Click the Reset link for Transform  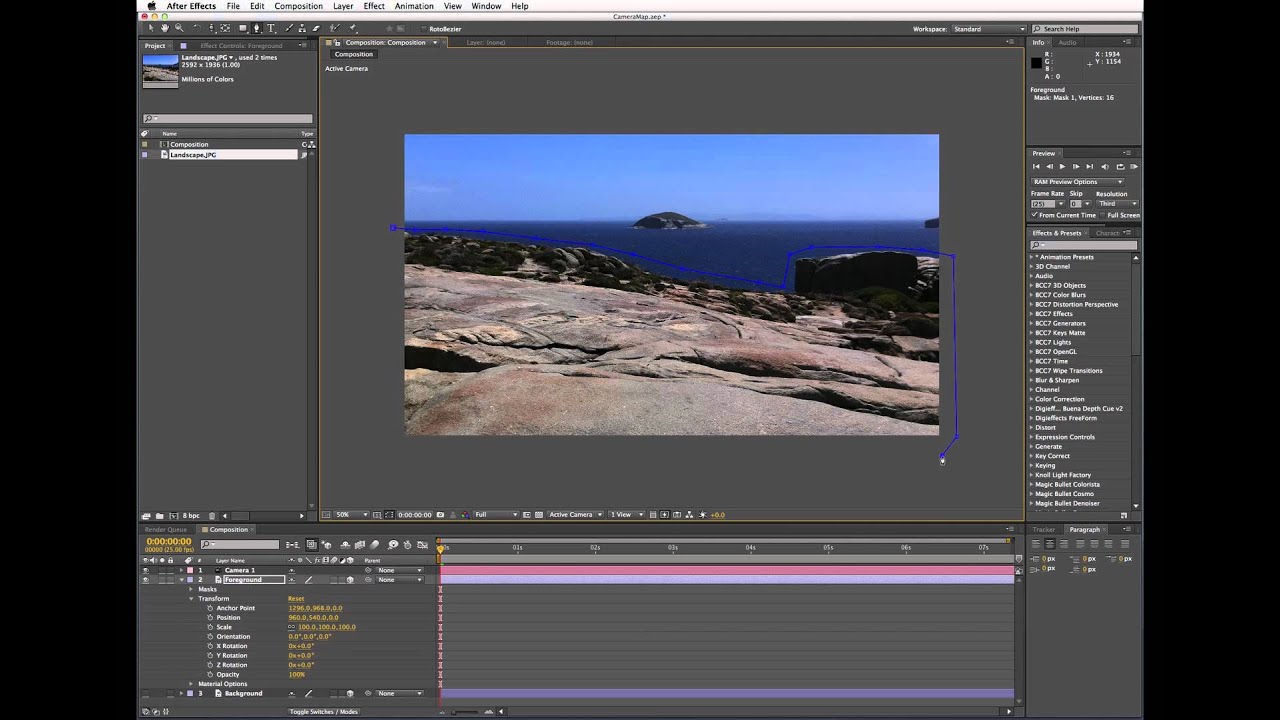pyautogui.click(x=296, y=599)
